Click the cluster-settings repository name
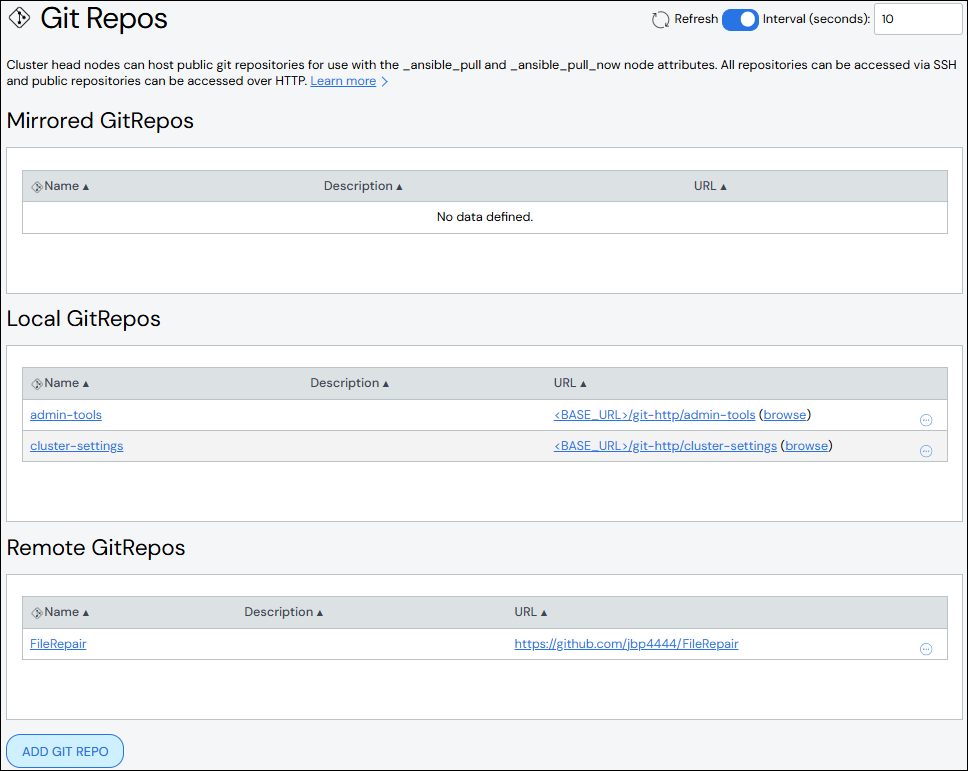The image size is (968, 771). click(x=76, y=446)
